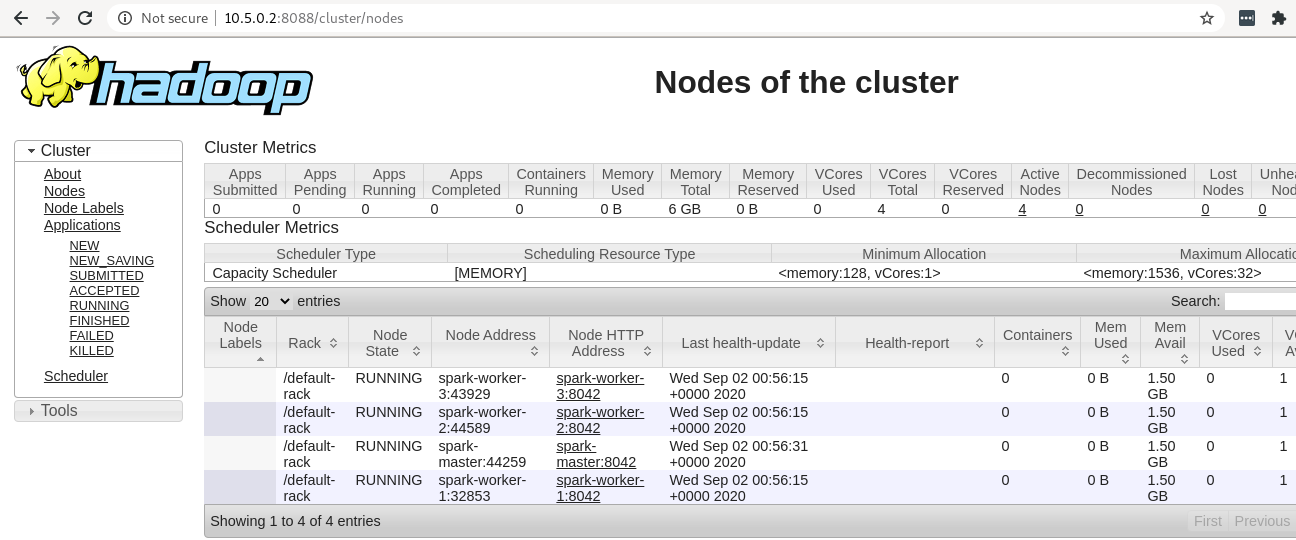Open the browser extensions puzzle icon

pyautogui.click(x=1278, y=18)
